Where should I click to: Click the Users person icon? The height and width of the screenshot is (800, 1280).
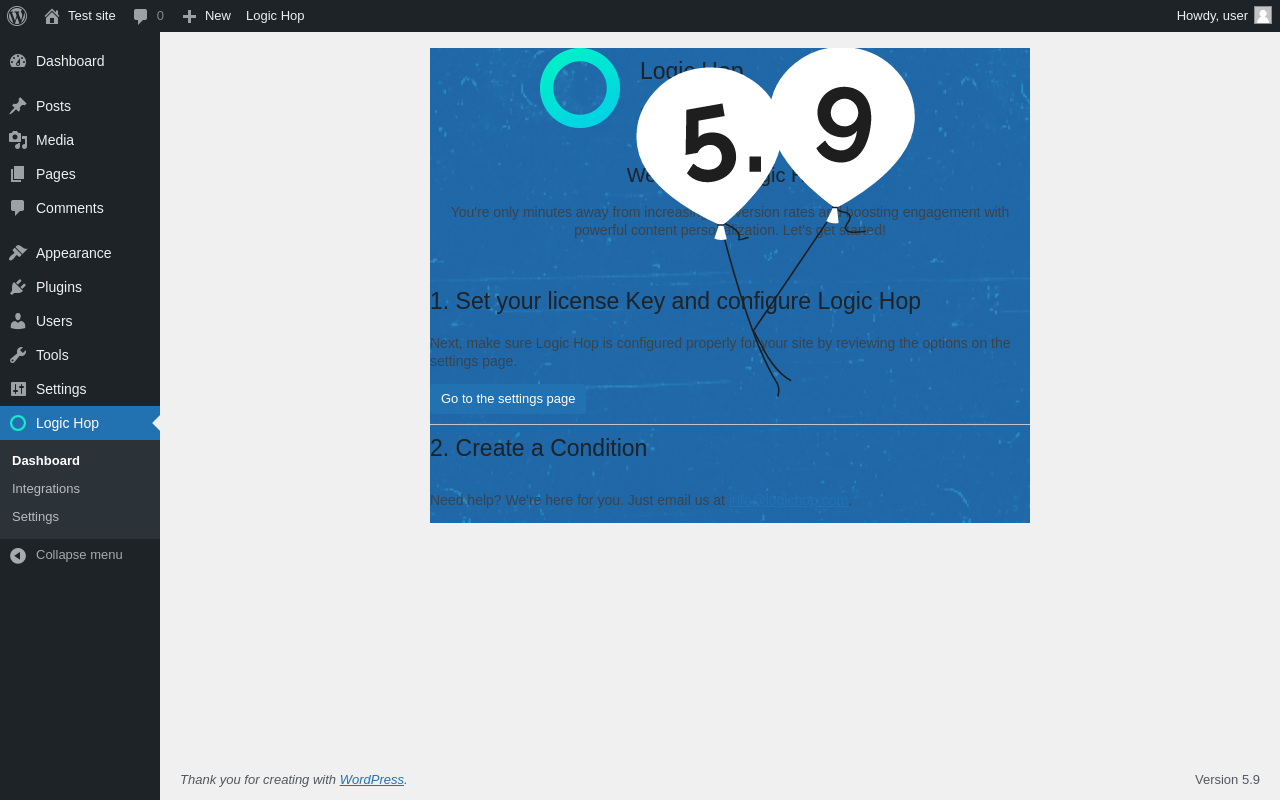point(18,321)
